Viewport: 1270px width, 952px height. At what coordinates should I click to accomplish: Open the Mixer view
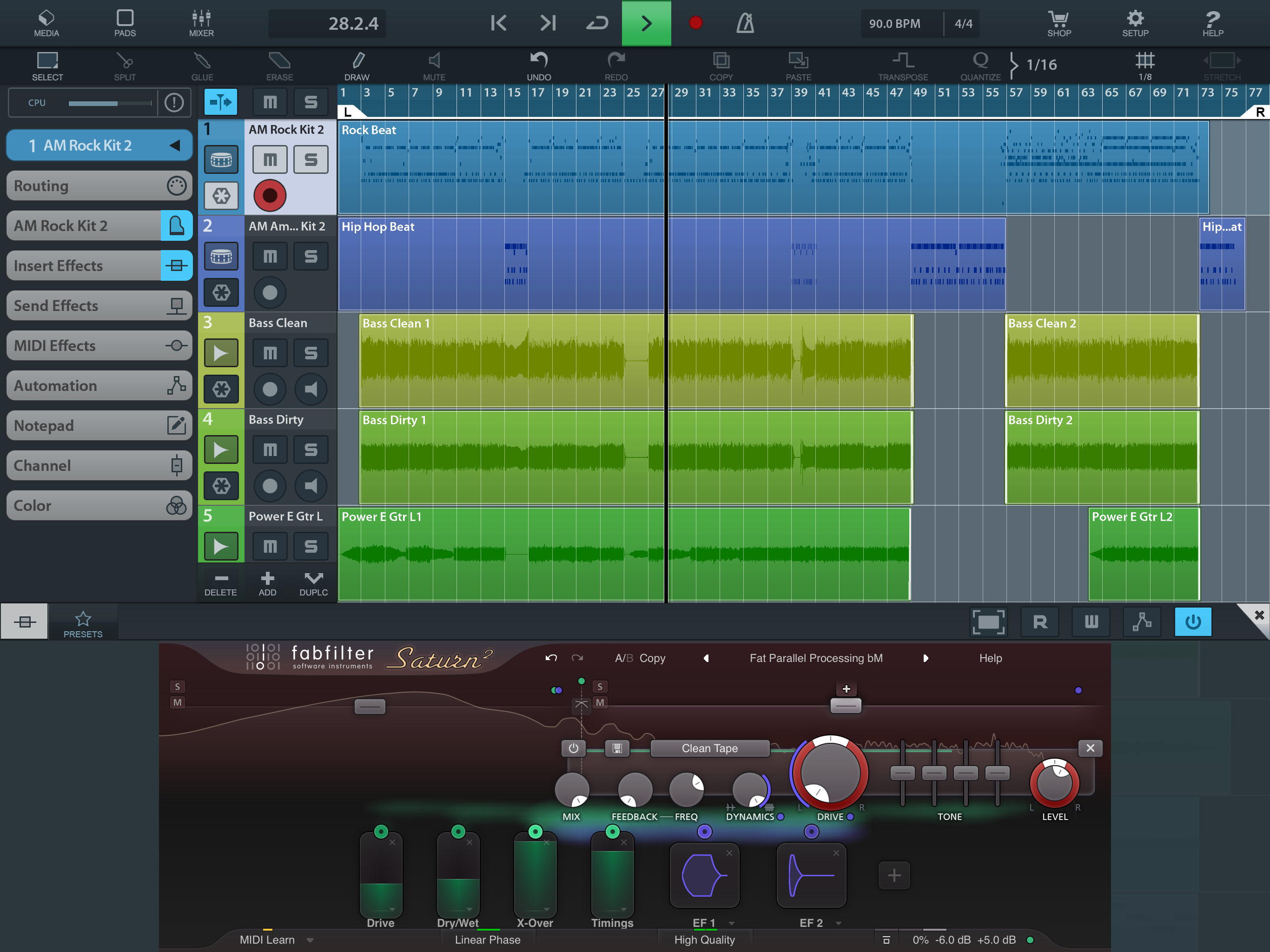coord(201,23)
